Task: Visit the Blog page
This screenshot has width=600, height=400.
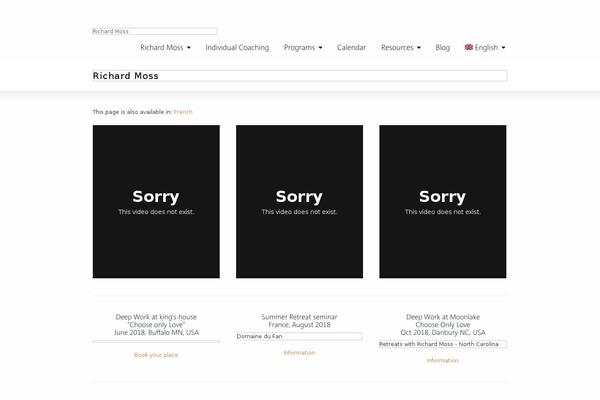Action: pos(442,47)
